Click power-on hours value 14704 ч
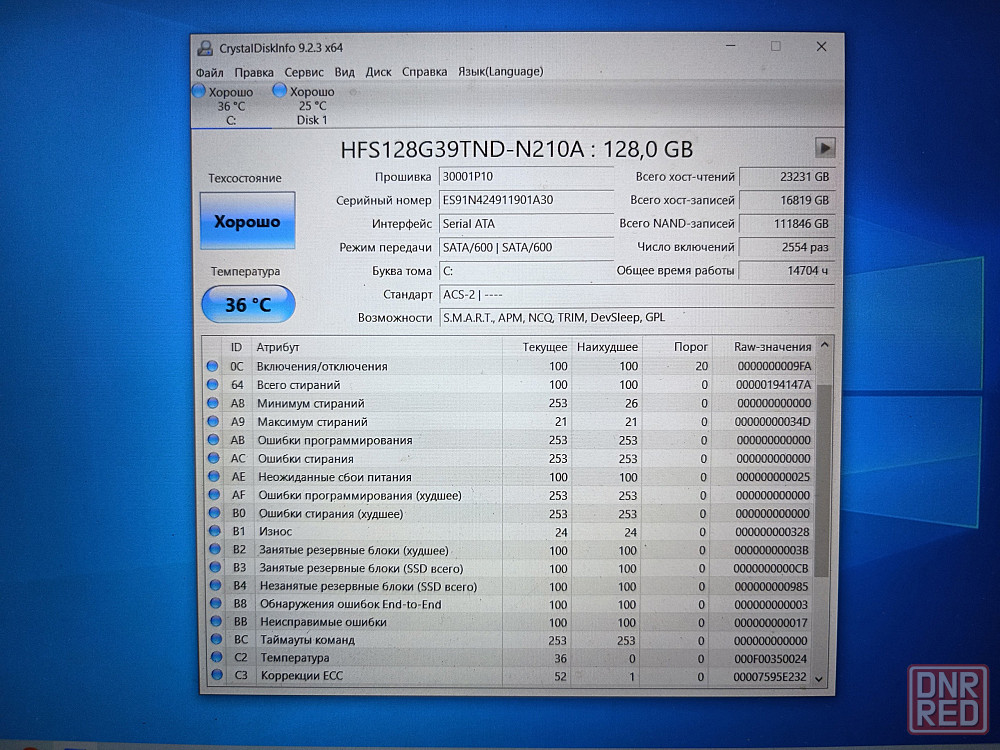Screen dimensions: 1000x750 (786, 270)
